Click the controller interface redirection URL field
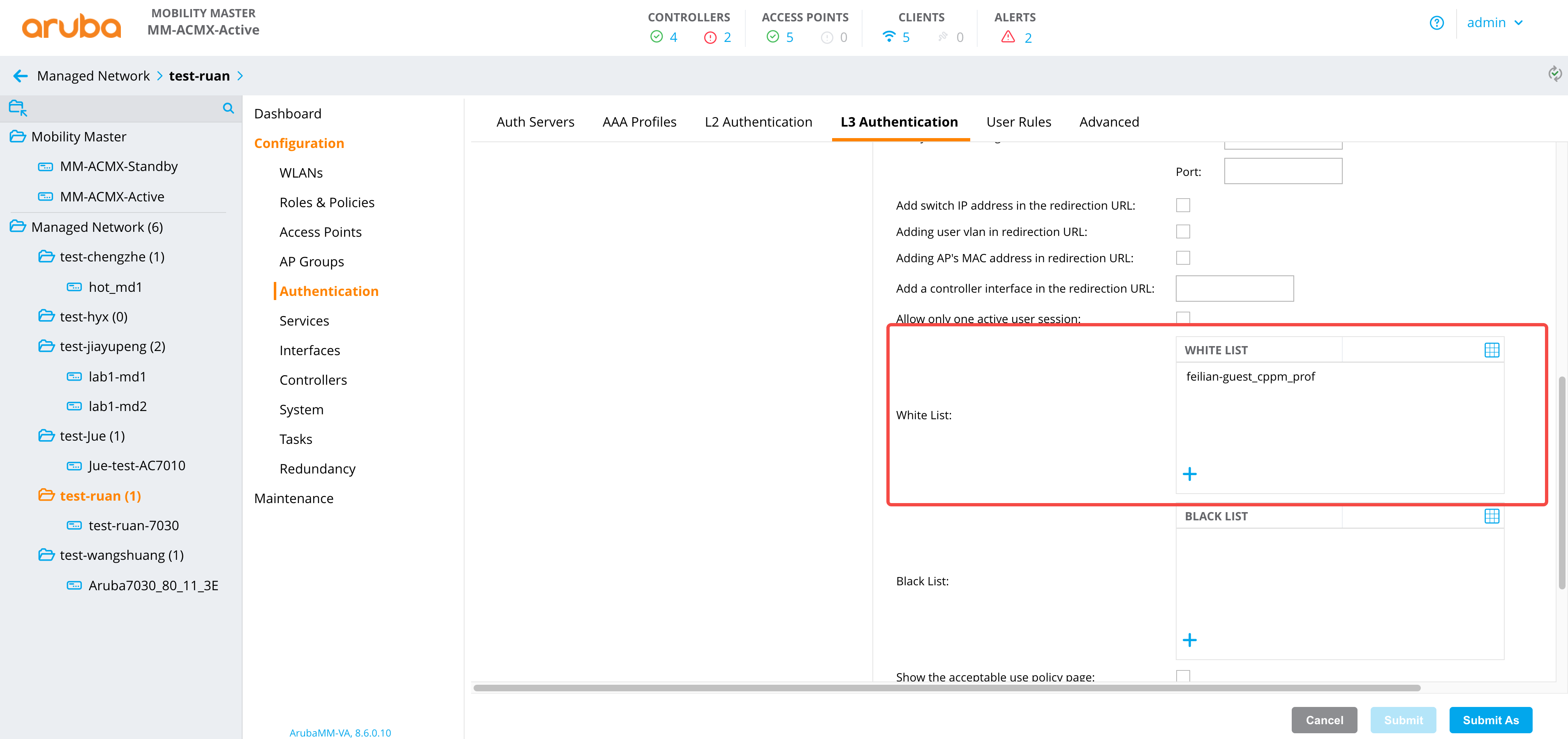This screenshot has height=739, width=1568. pyautogui.click(x=1235, y=289)
